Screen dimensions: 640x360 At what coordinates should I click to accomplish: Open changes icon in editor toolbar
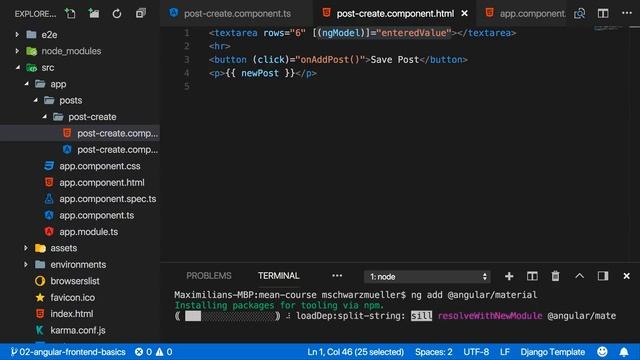tap(579, 13)
